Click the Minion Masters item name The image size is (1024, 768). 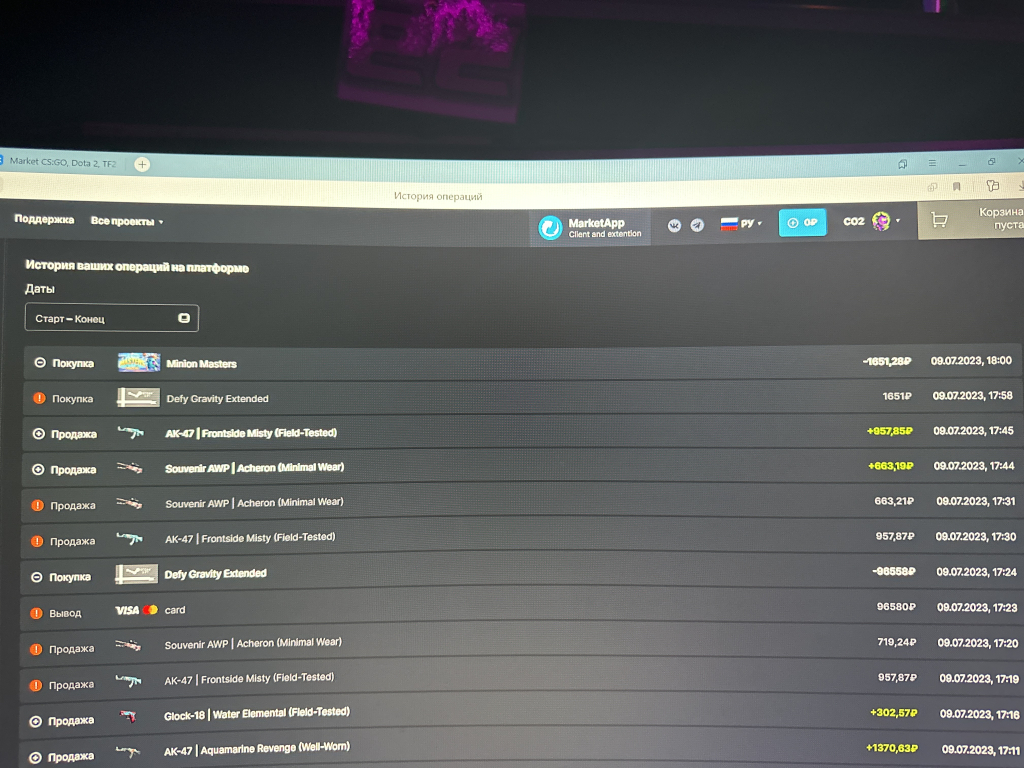click(201, 364)
